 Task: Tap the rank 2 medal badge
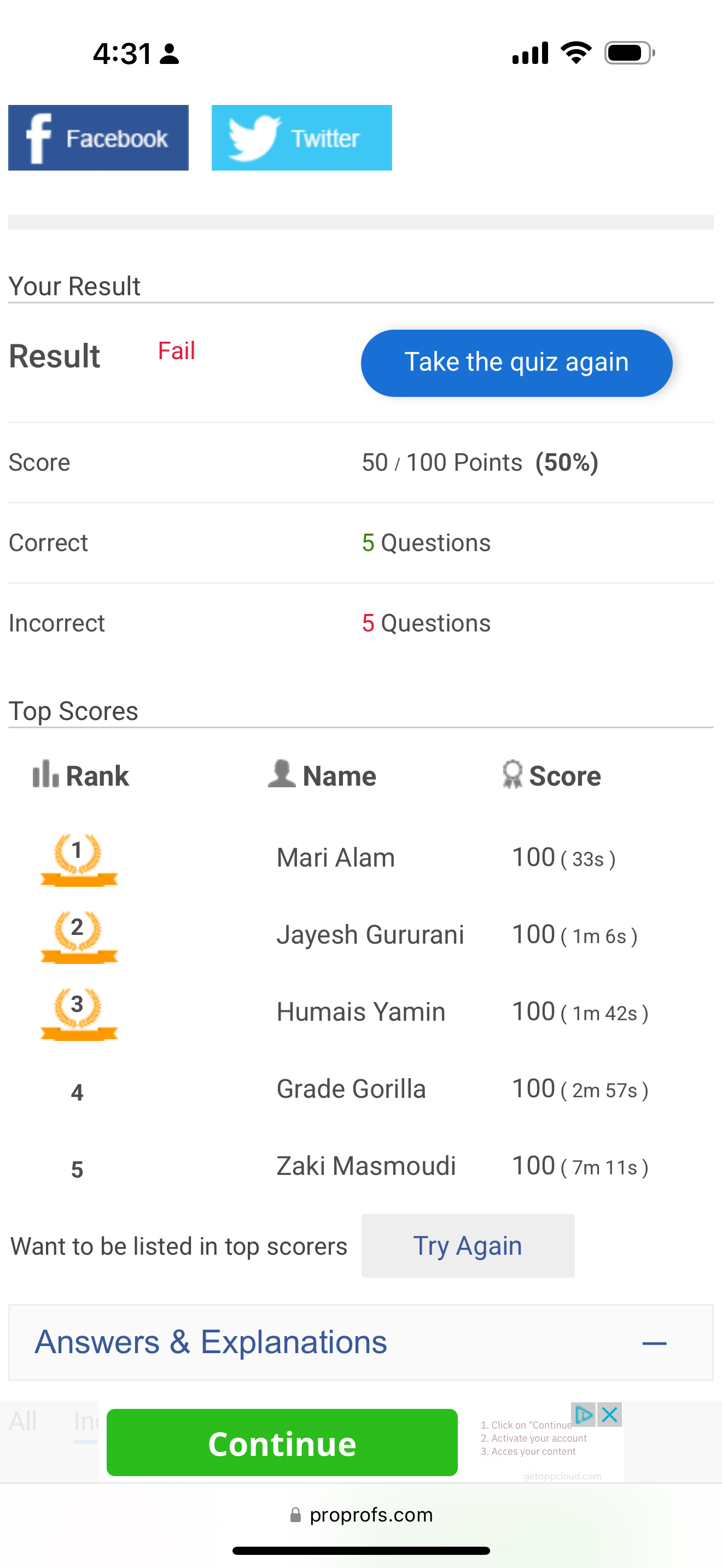pos(79,937)
